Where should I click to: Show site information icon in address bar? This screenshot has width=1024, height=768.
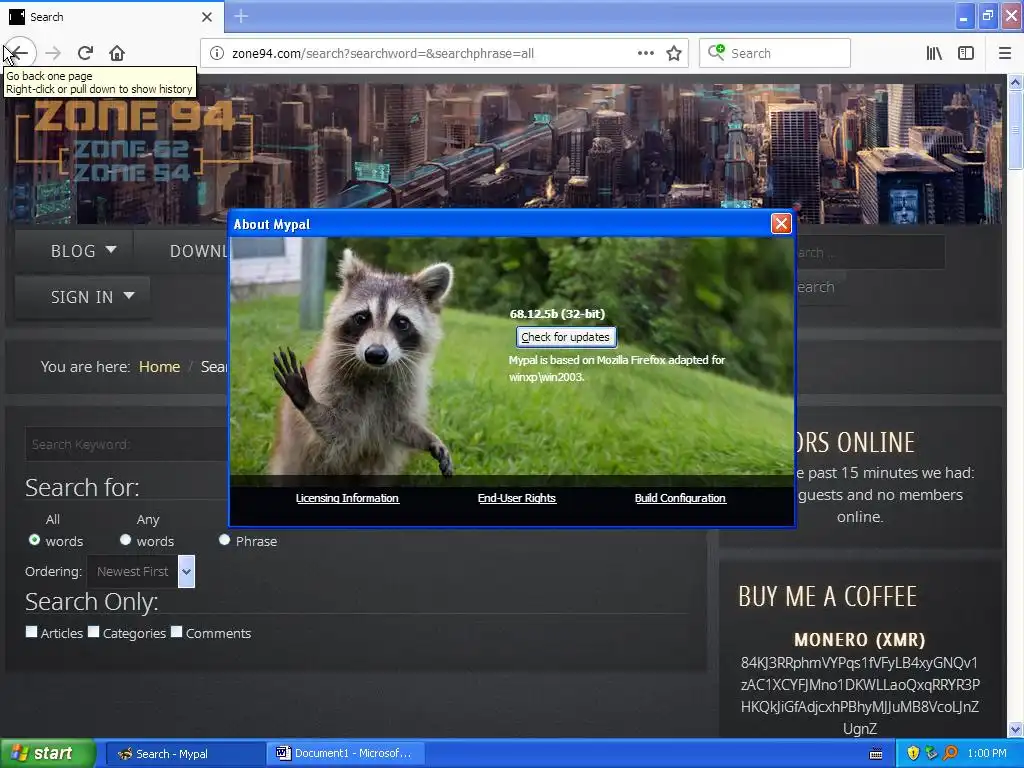[217, 54]
